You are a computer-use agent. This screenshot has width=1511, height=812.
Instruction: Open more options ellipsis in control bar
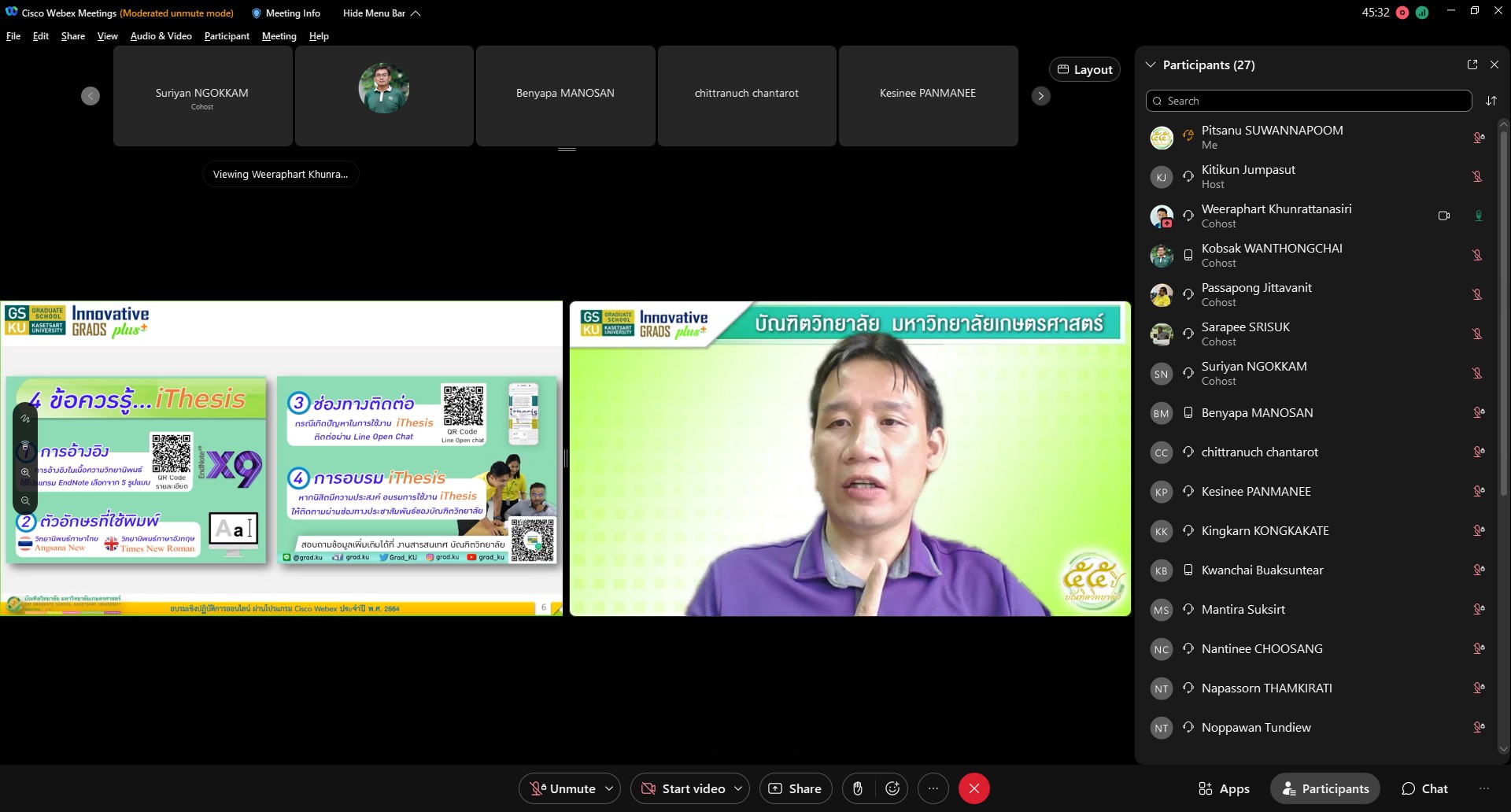(933, 788)
